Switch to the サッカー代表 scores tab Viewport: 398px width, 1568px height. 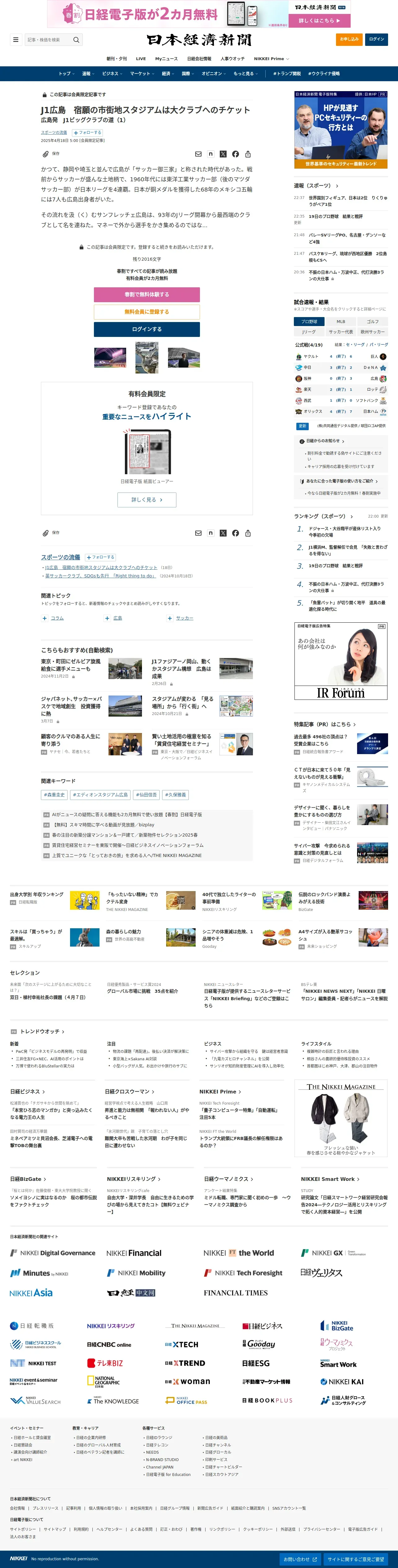click(x=341, y=332)
